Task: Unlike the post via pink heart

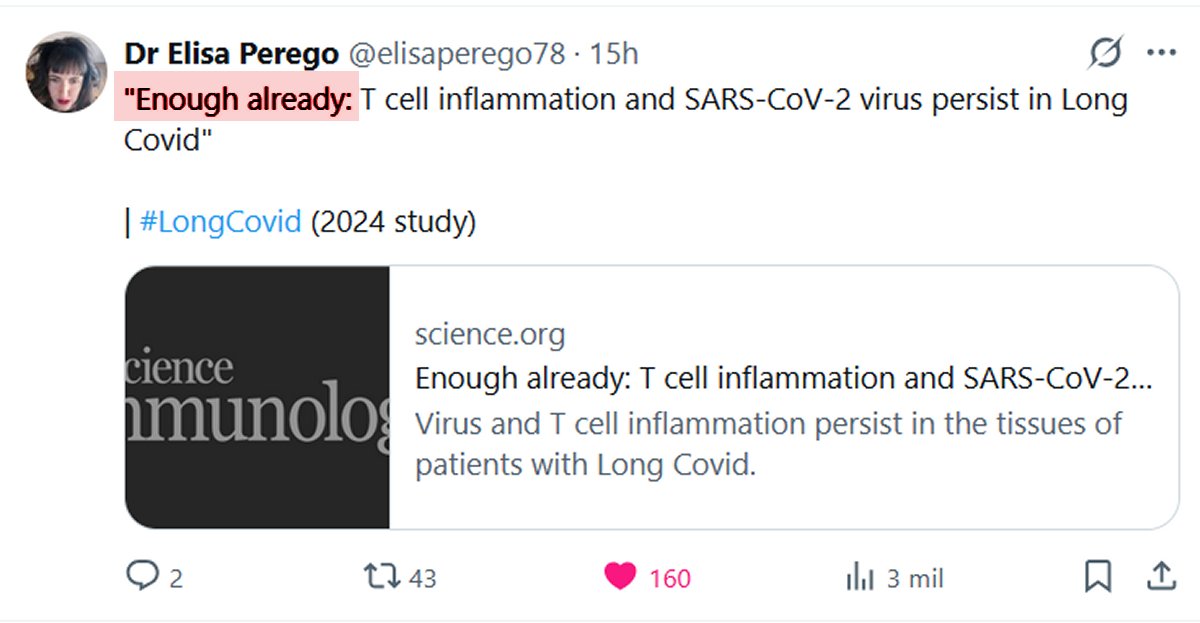Action: pyautogui.click(x=620, y=577)
